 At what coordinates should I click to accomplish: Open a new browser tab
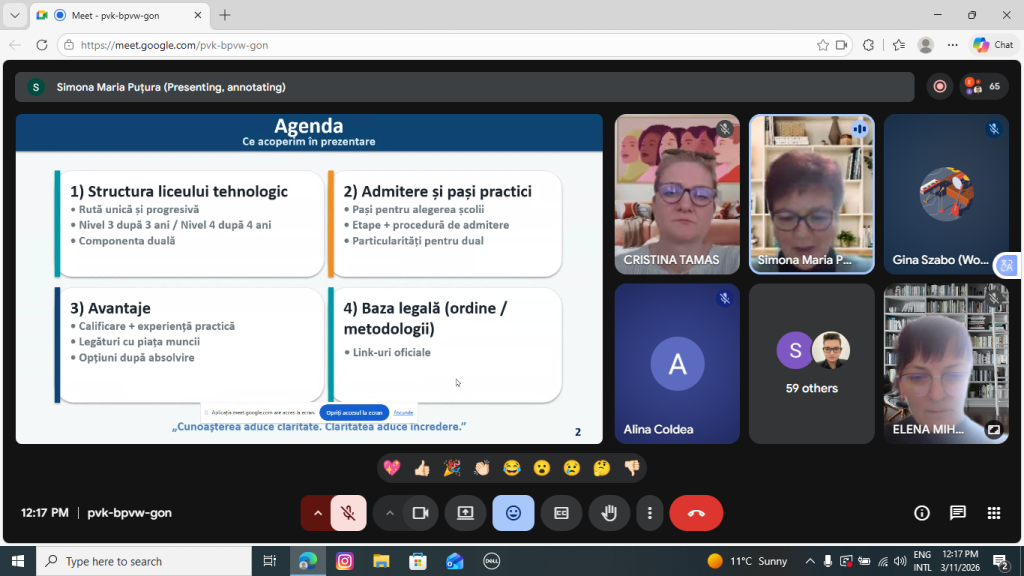point(225,15)
